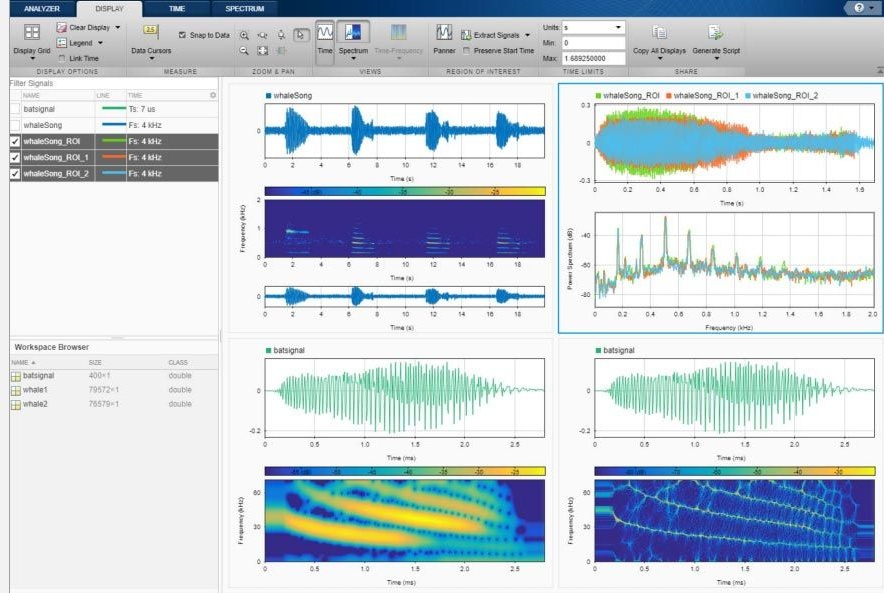Open the help question mark icon
Screen dimensions: 884x593
coord(859,8)
